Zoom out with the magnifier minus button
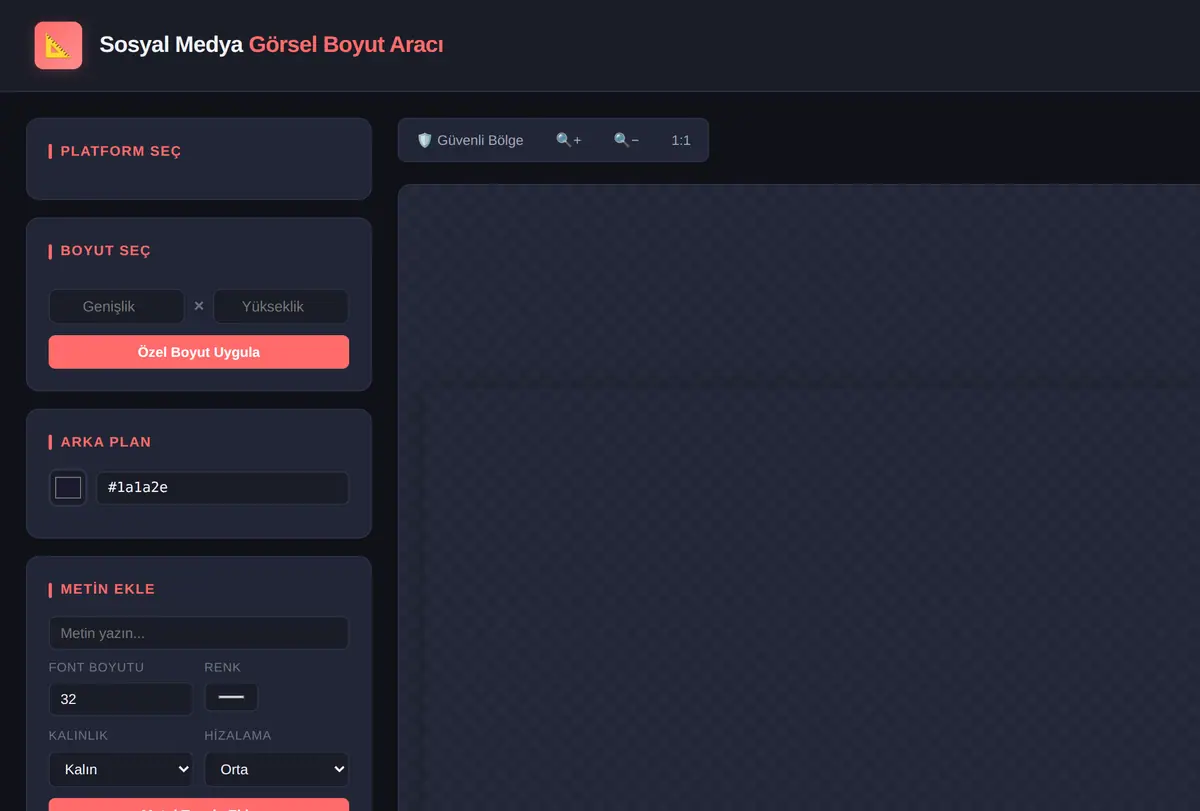 (x=626, y=140)
